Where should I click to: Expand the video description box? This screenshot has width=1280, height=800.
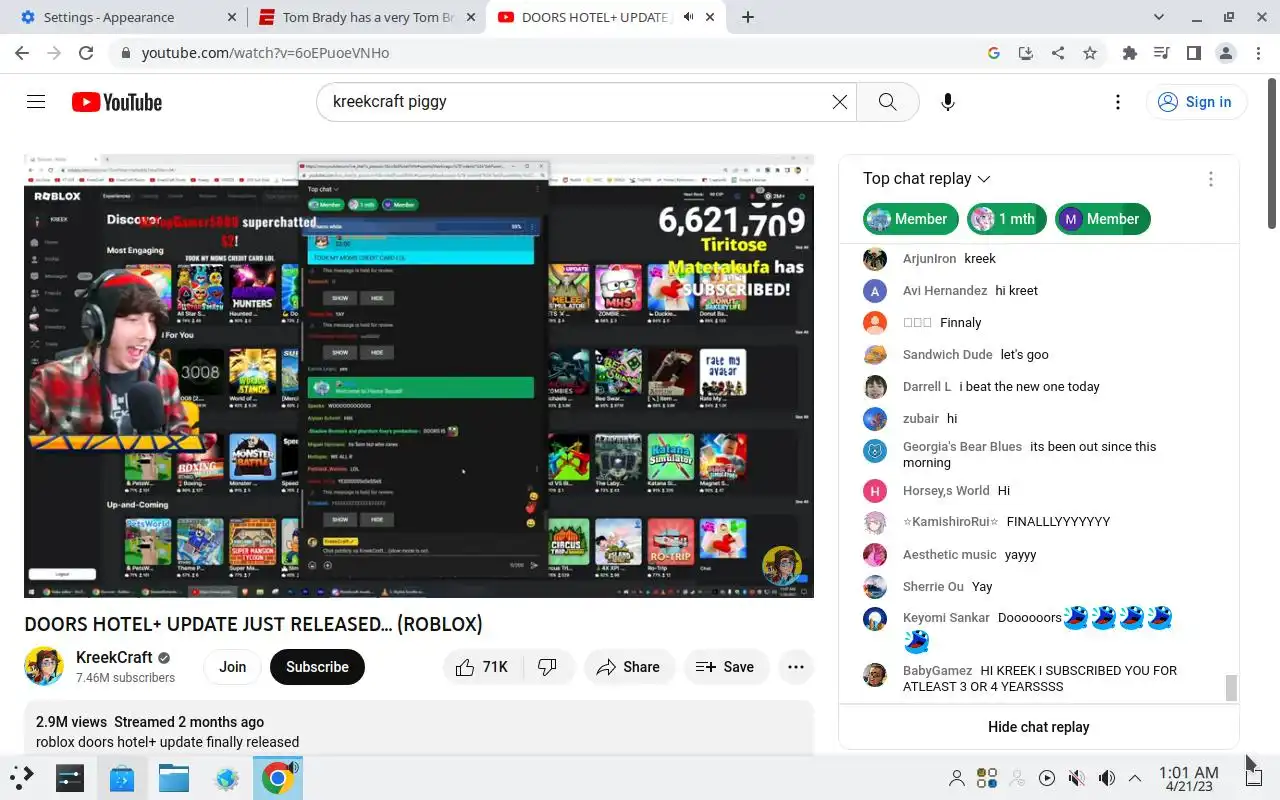(419, 728)
